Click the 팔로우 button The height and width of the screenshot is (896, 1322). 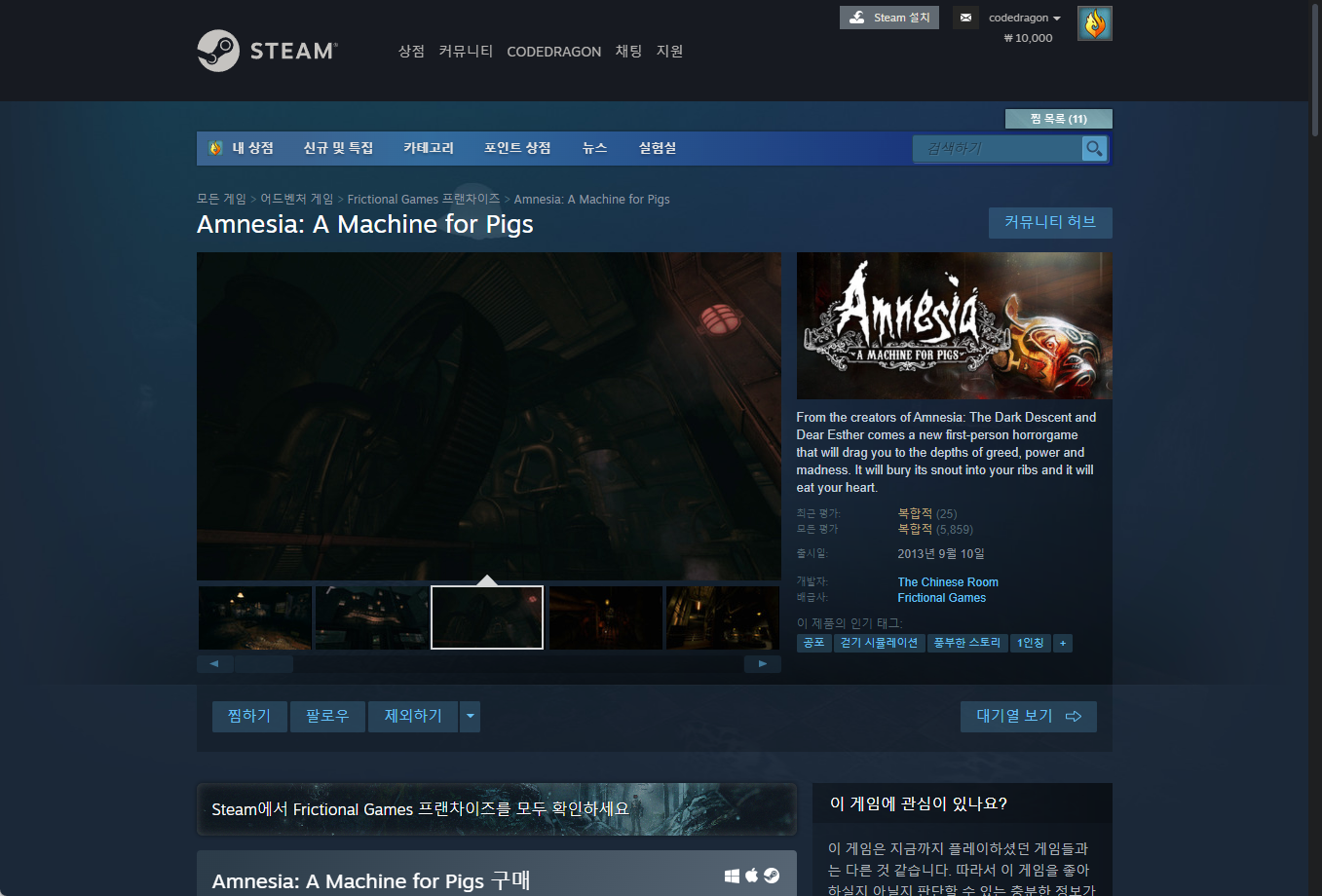click(327, 716)
